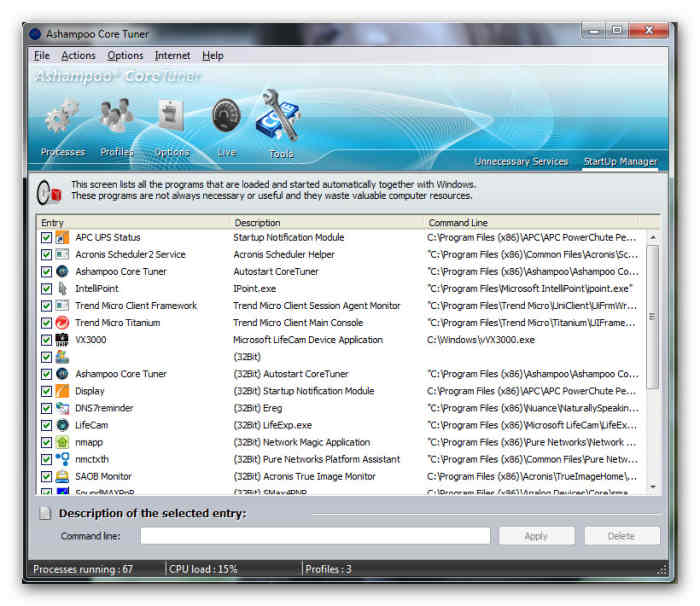This screenshot has height=606, width=700.
Task: Open the Options menu in menu bar
Action: [x=125, y=56]
